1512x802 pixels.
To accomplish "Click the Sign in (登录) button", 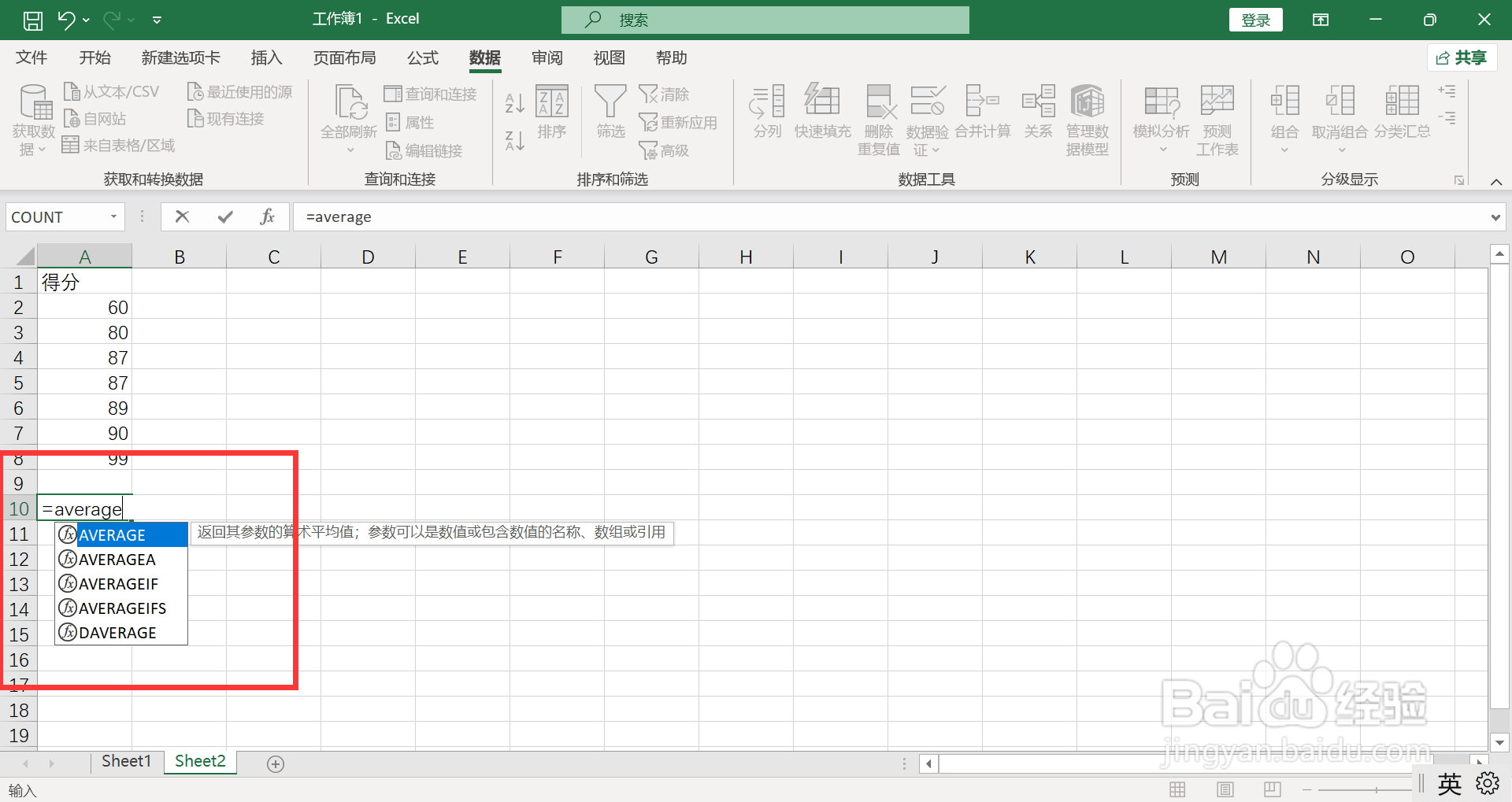I will 1255,20.
